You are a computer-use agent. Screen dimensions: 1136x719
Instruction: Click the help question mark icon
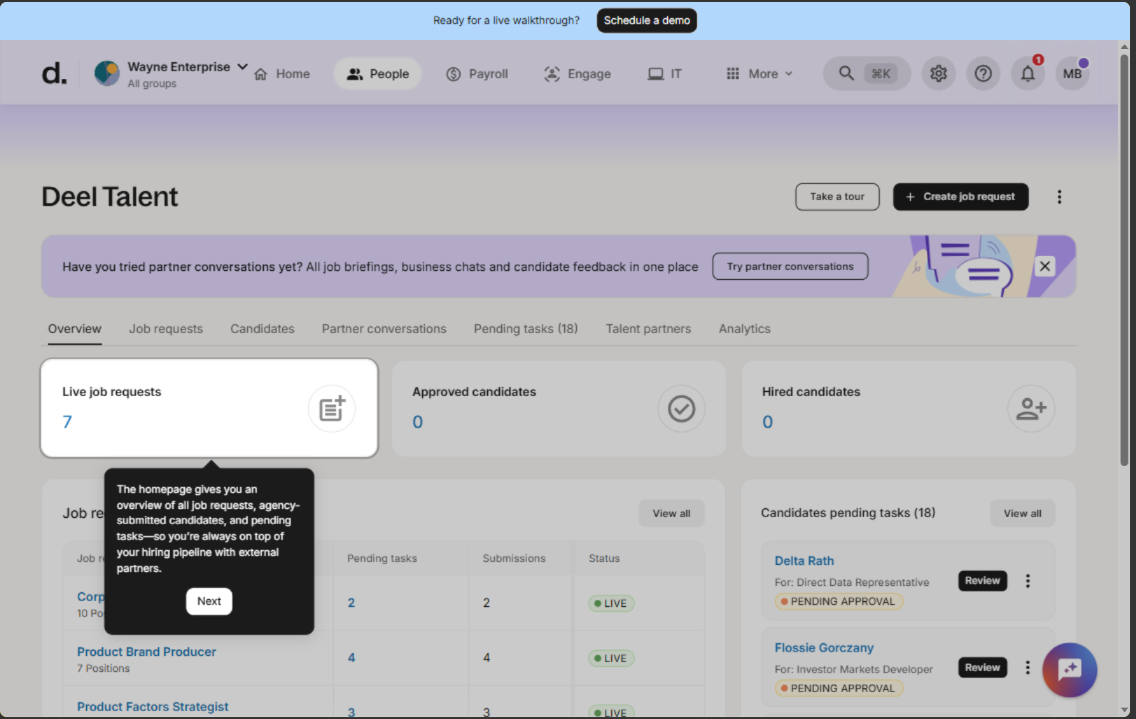(983, 74)
